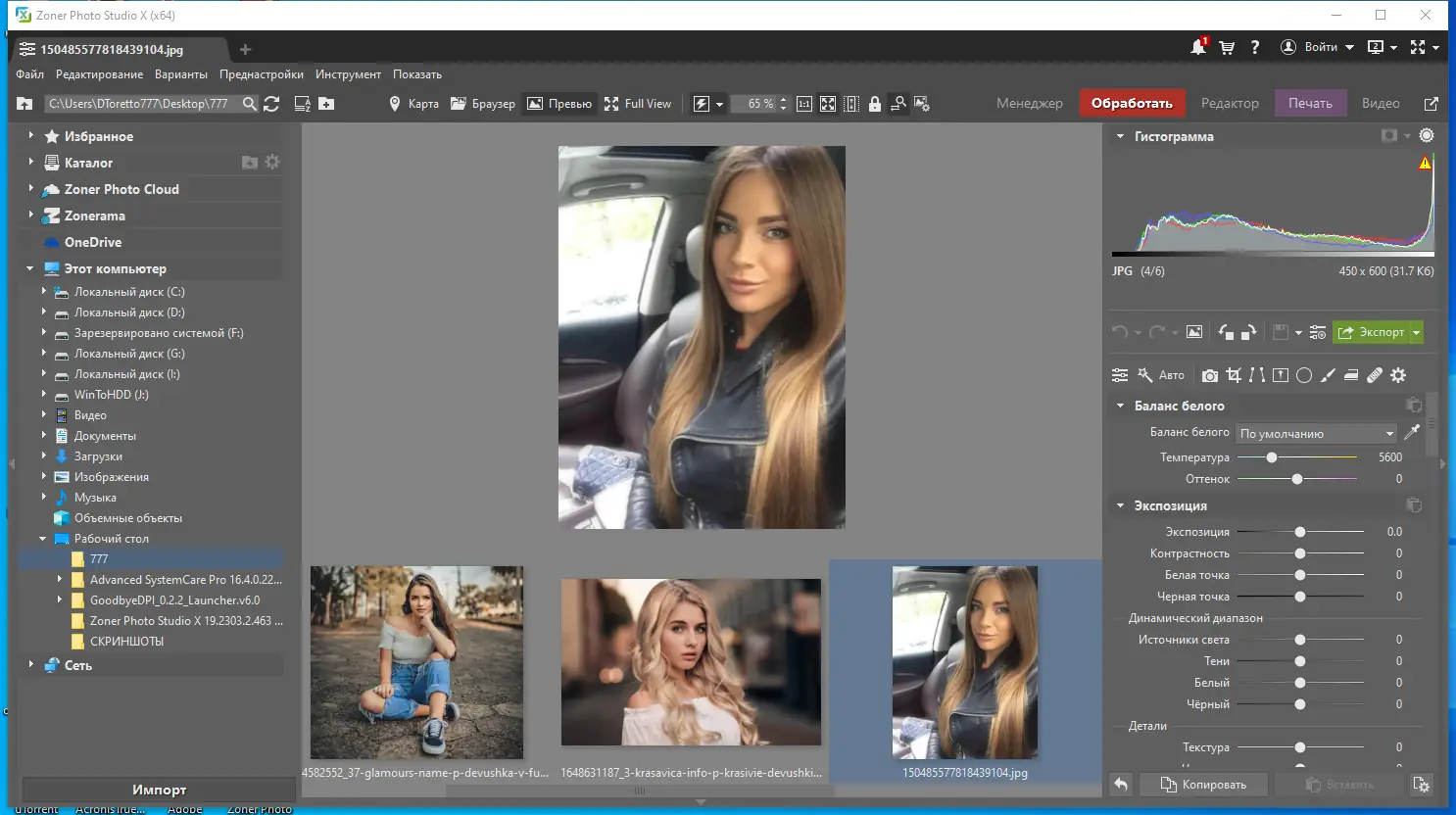Toggle the zoom lock padlock icon
1456x815 pixels.
[x=875, y=104]
